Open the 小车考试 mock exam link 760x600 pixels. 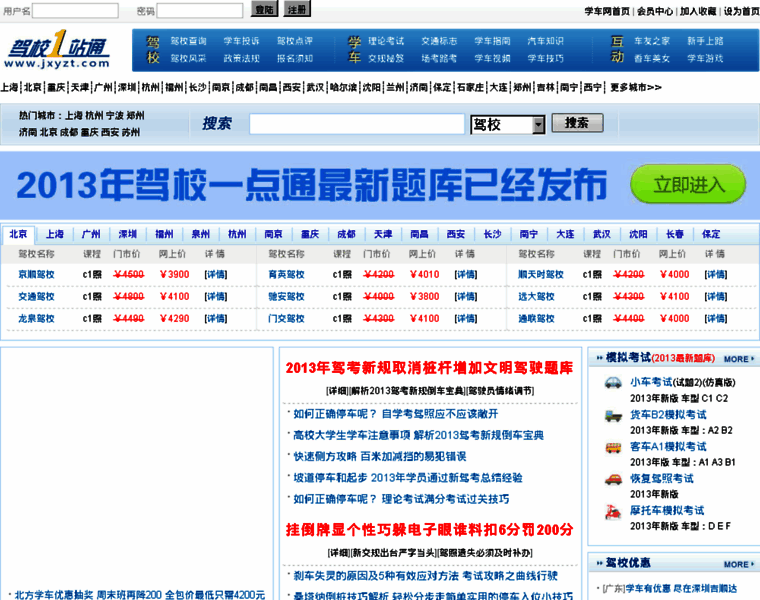651,382
